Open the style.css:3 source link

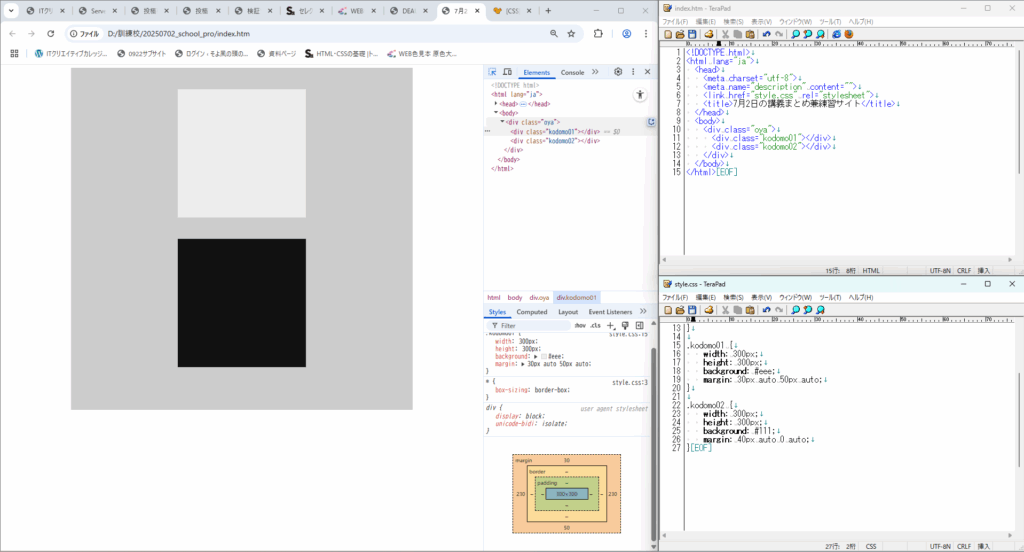[x=630, y=382]
